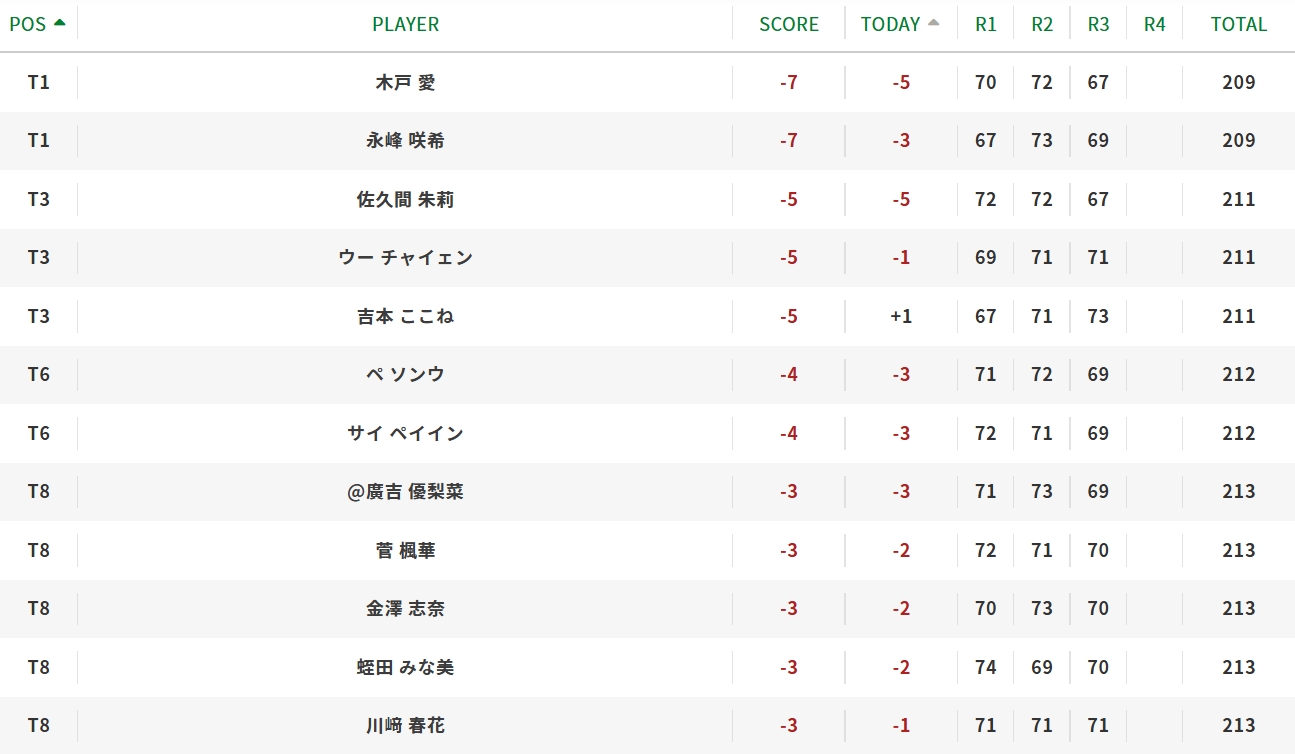Select the R3 column header

(x=1098, y=24)
